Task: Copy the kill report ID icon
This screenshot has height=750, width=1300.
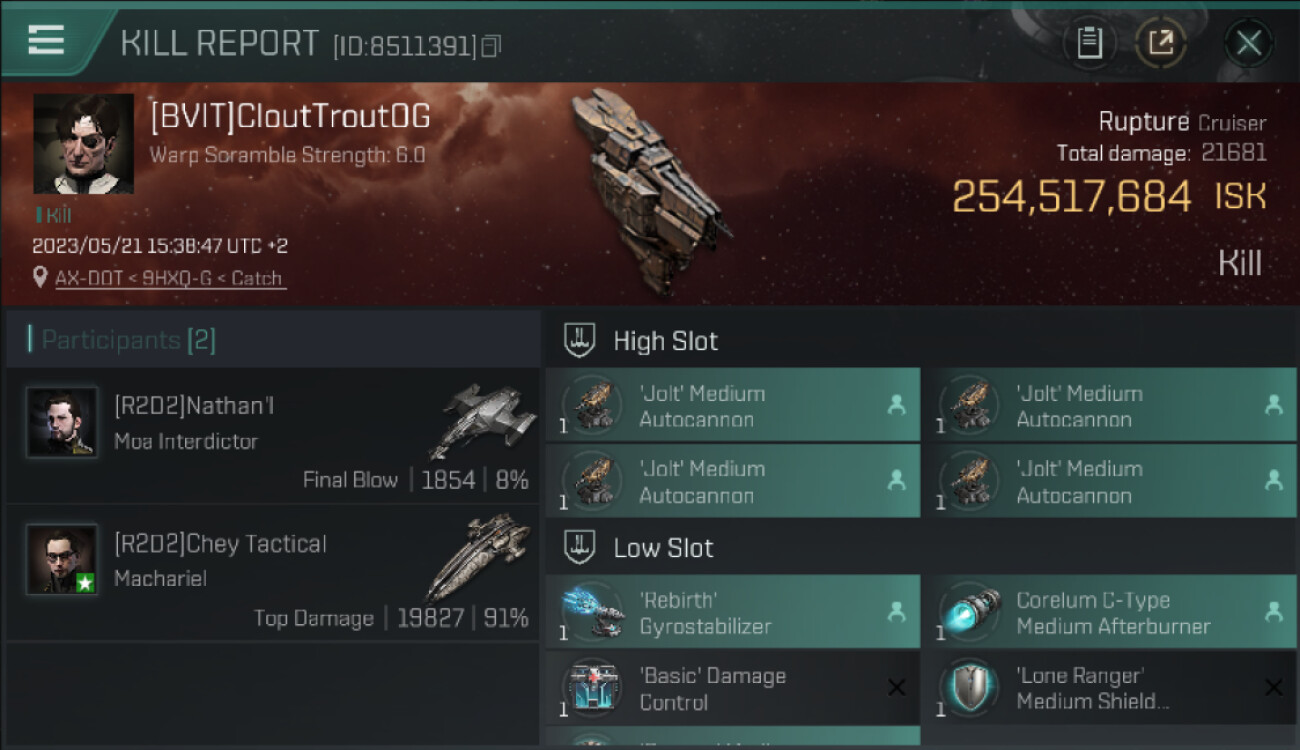Action: click(x=491, y=46)
